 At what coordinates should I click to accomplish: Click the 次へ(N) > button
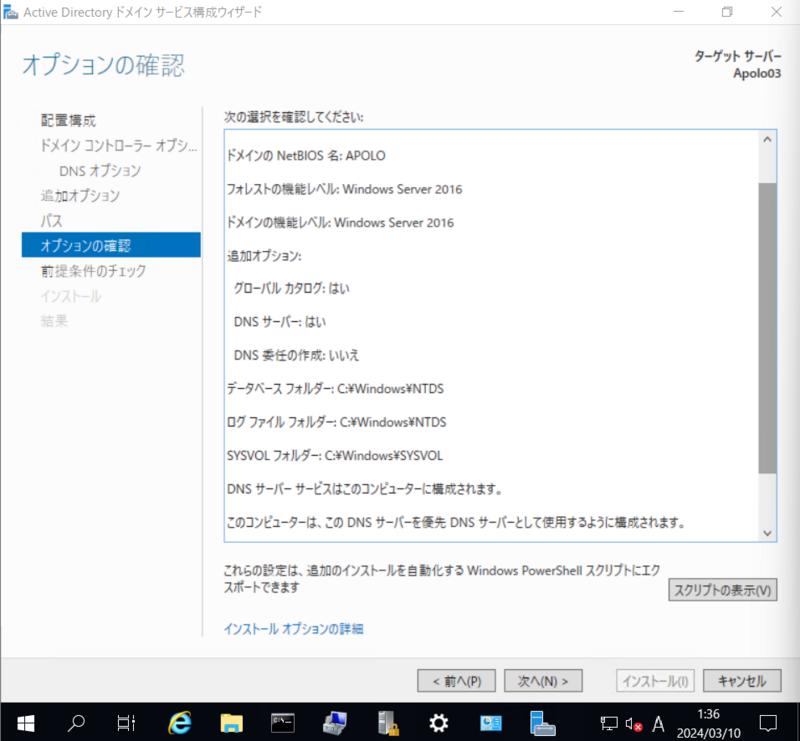[543, 681]
